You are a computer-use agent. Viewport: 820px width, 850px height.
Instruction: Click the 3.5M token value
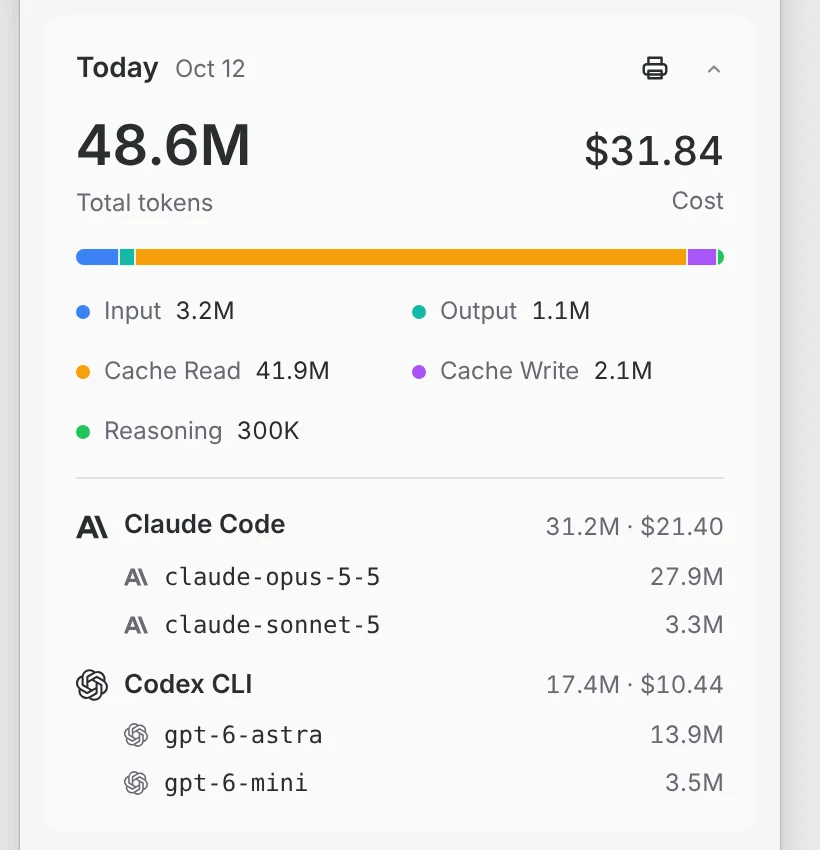point(694,783)
